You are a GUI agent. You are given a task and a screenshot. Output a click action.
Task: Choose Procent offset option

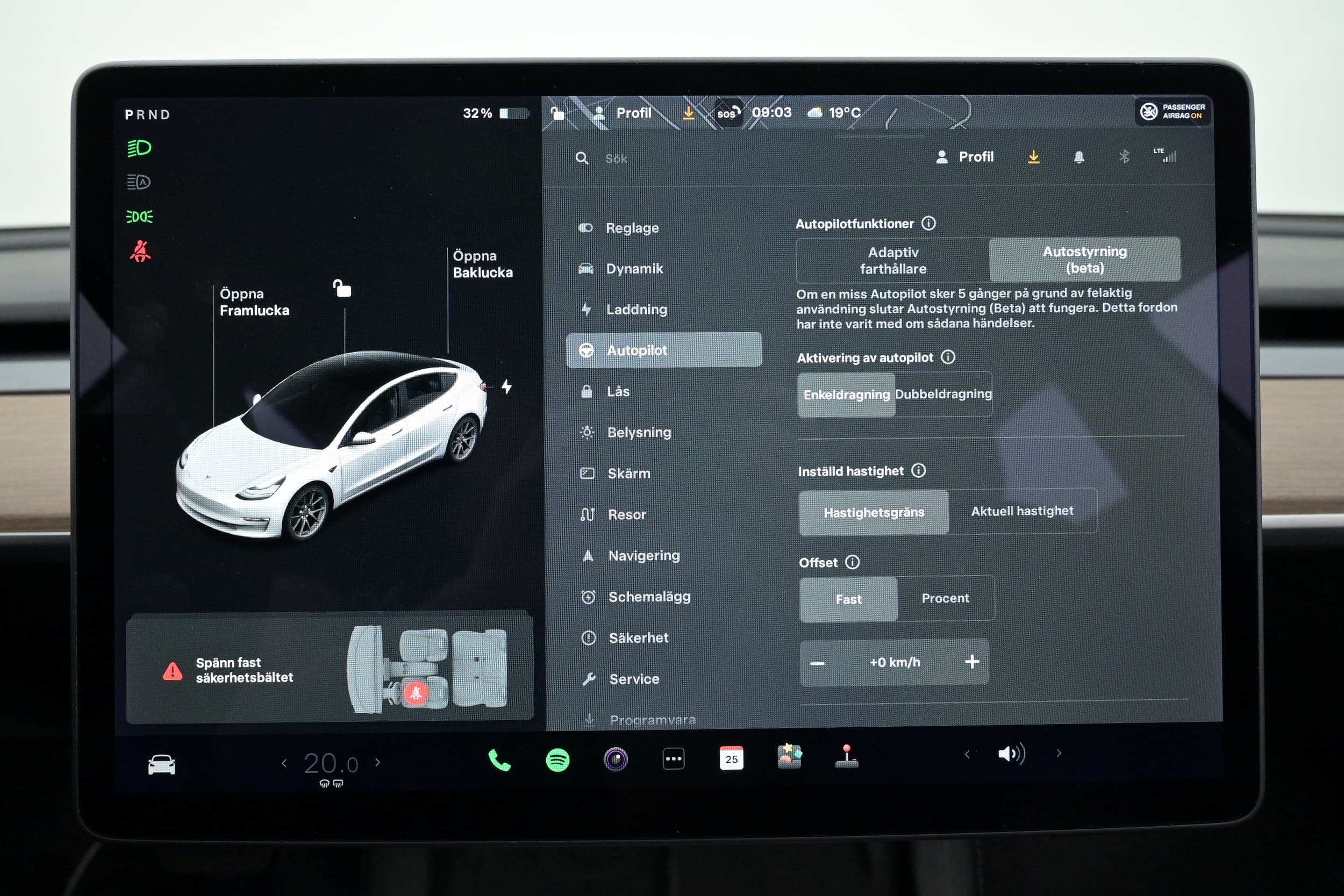pos(945,598)
